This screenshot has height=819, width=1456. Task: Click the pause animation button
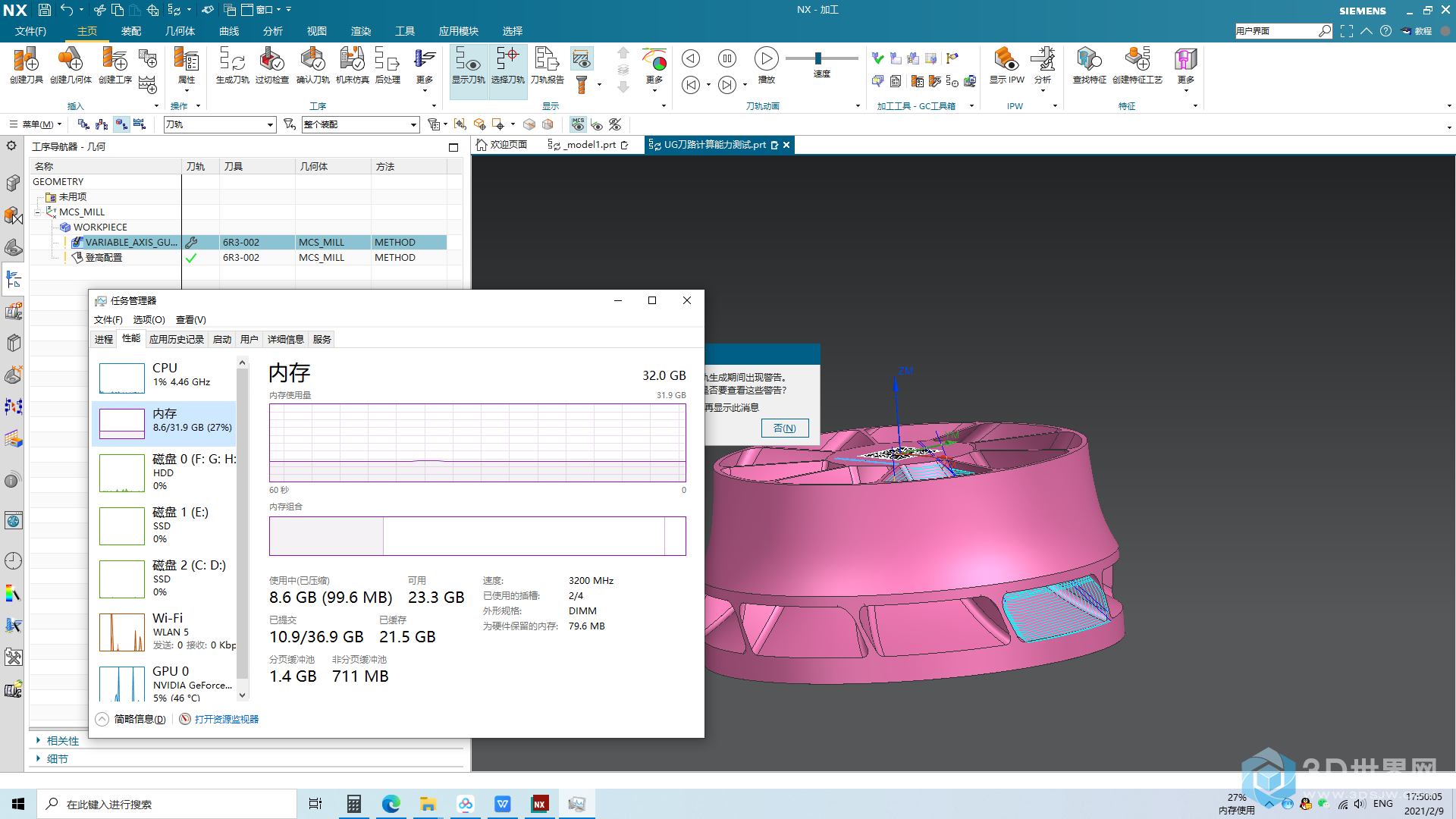(x=726, y=58)
